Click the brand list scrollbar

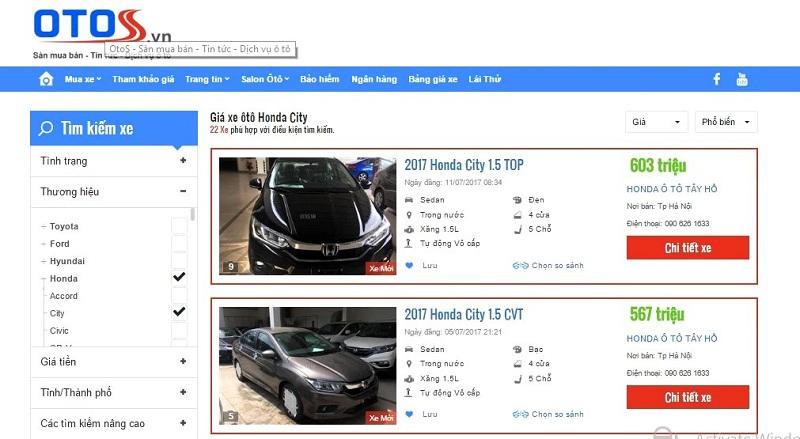[193, 215]
